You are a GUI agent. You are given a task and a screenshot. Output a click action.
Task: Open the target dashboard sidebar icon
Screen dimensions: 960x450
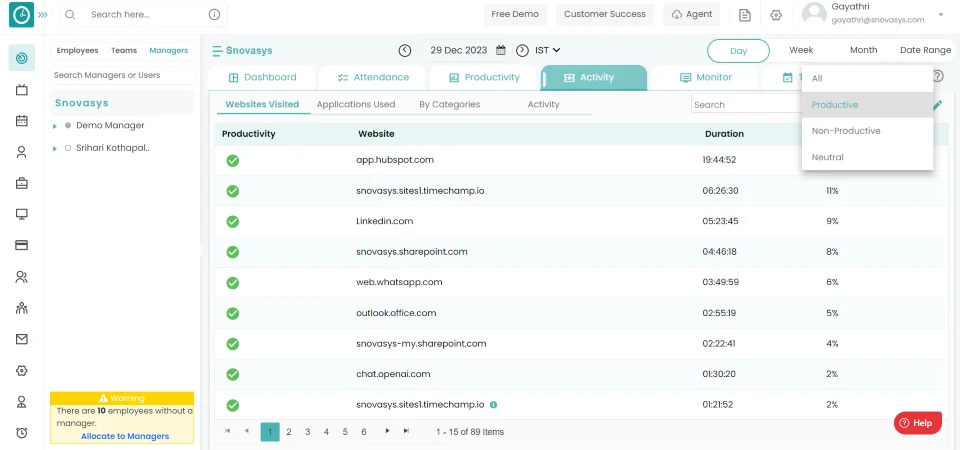click(21, 58)
